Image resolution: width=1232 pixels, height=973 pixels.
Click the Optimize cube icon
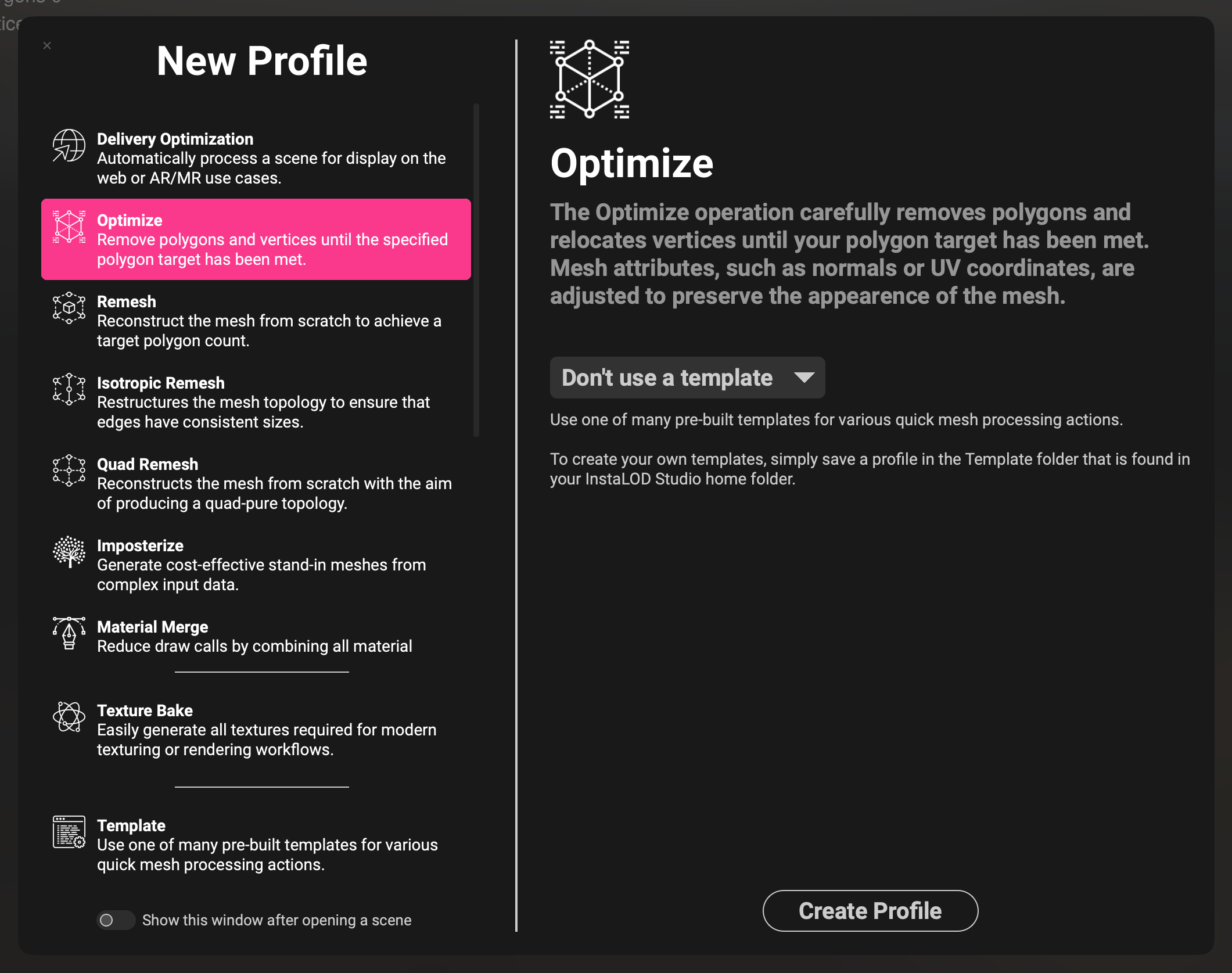(70, 228)
